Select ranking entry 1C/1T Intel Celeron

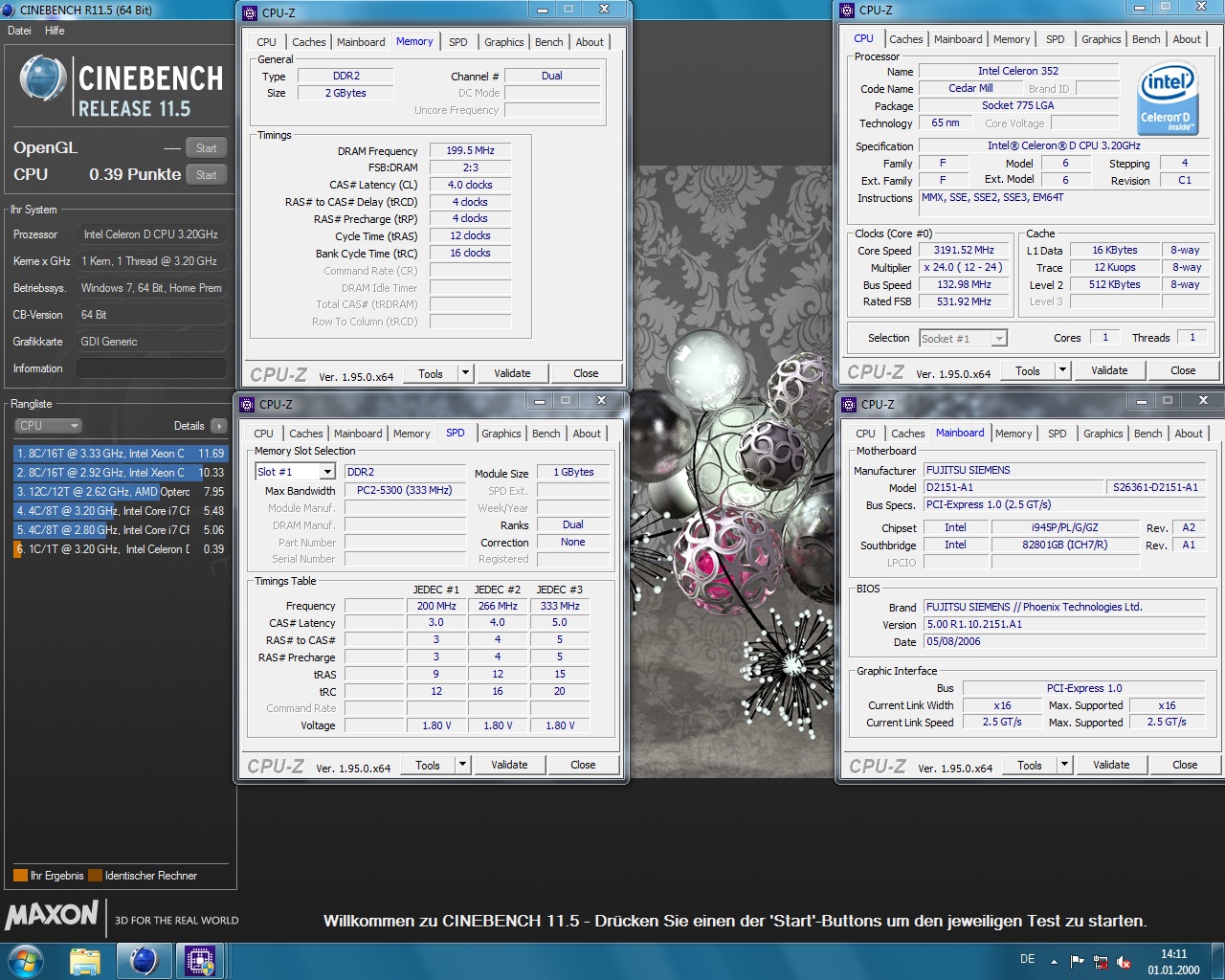pos(121,549)
